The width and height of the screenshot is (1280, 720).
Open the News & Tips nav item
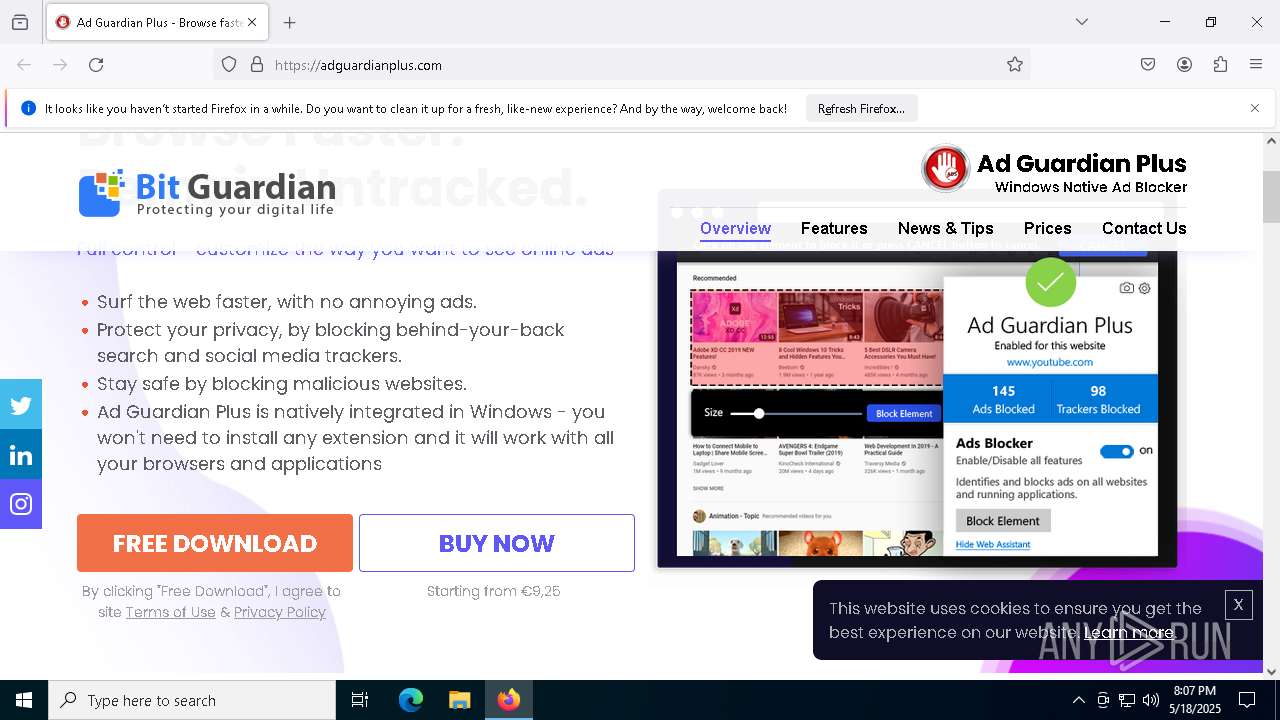(946, 228)
